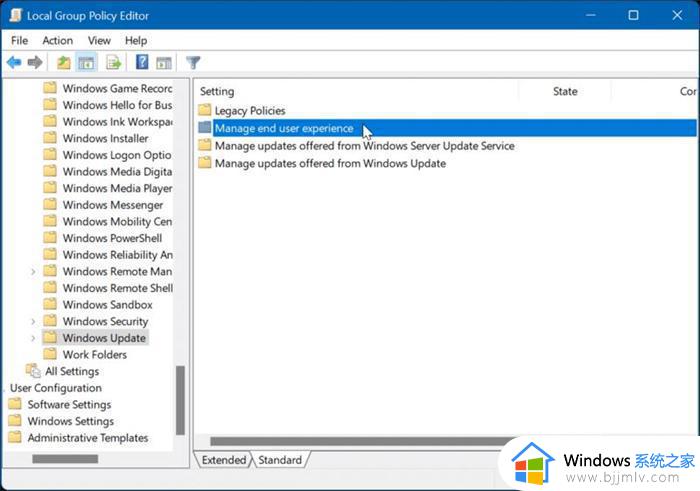Viewport: 700px width, 491px height.
Task: Switch to the Standard tab
Action: coord(280,460)
